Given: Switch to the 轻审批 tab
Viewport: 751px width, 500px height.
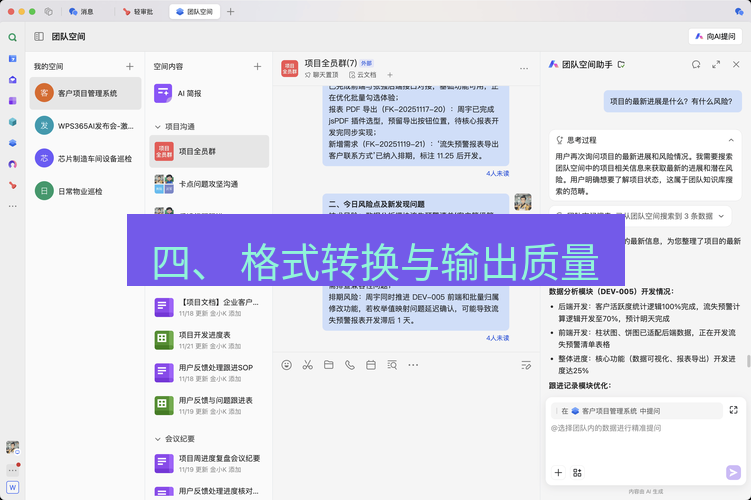Looking at the screenshot, I should 138,11.
